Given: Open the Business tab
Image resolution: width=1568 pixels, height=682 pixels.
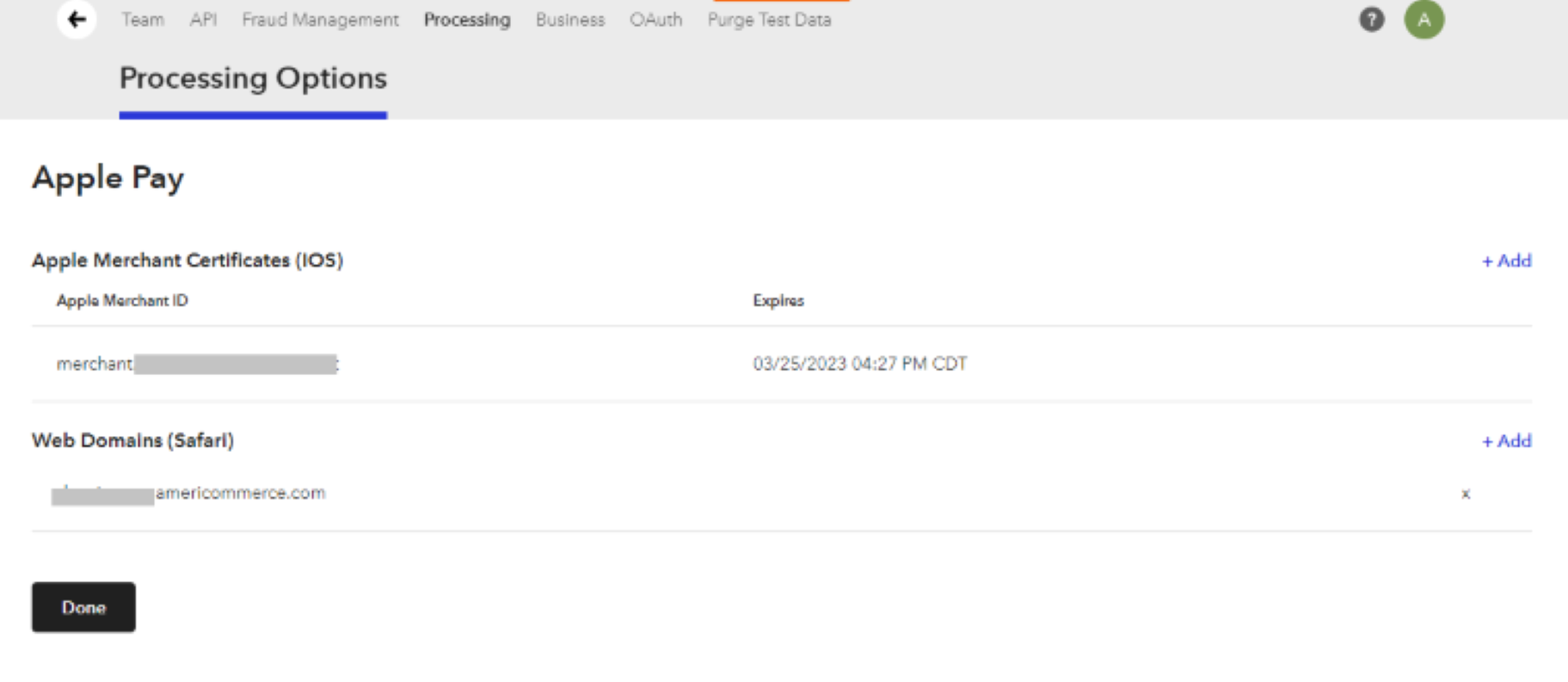Looking at the screenshot, I should point(570,19).
